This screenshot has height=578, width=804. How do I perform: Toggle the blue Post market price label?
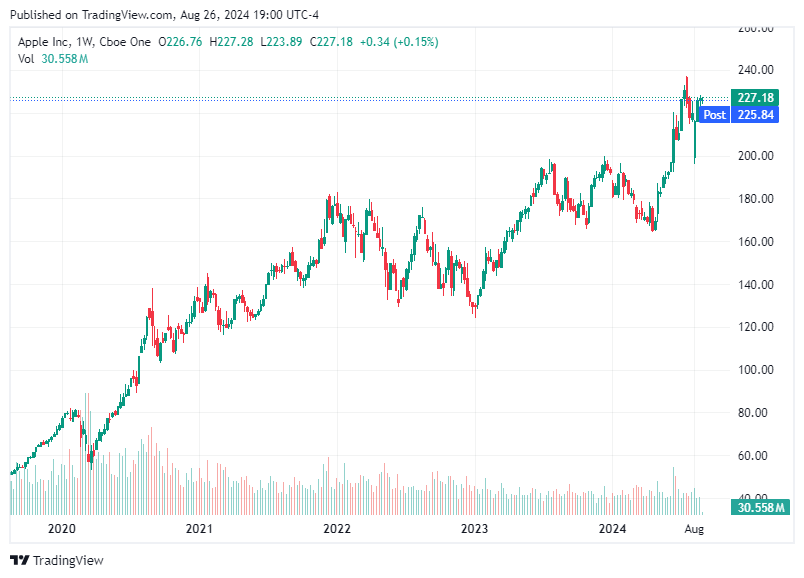(715, 115)
